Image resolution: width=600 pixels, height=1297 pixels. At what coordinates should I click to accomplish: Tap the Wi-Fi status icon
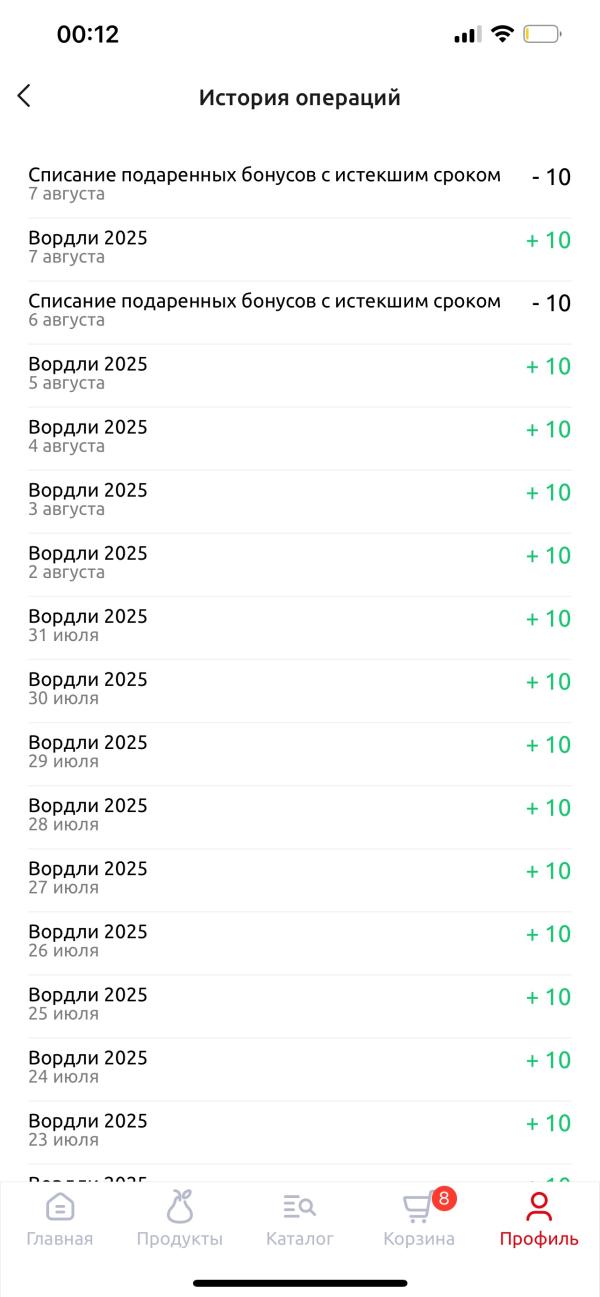pyautogui.click(x=502, y=35)
